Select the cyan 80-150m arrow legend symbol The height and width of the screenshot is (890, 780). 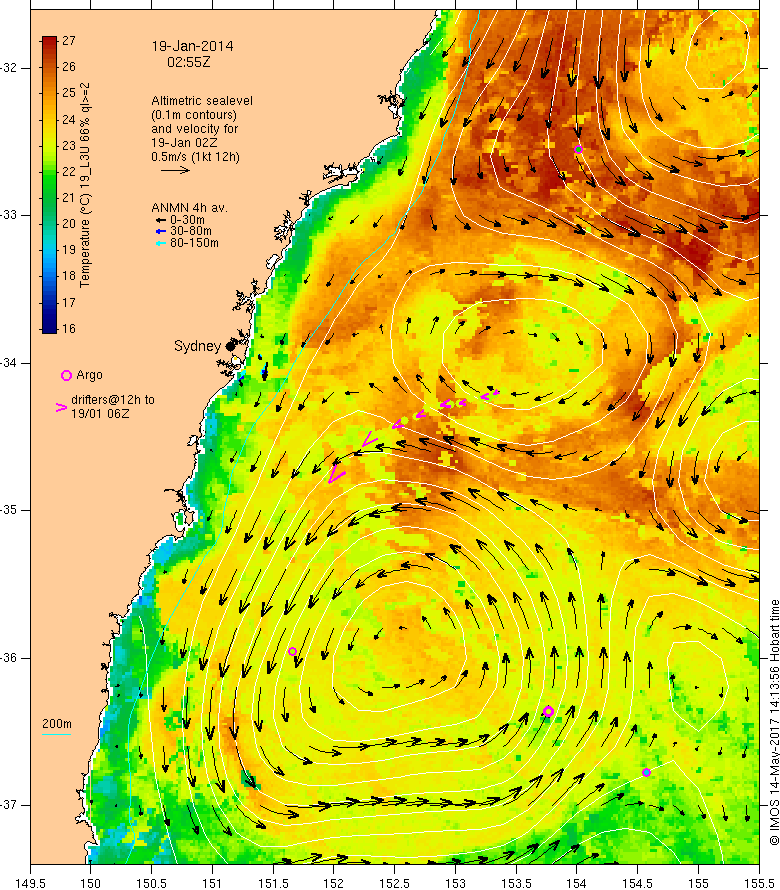pyautogui.click(x=161, y=243)
